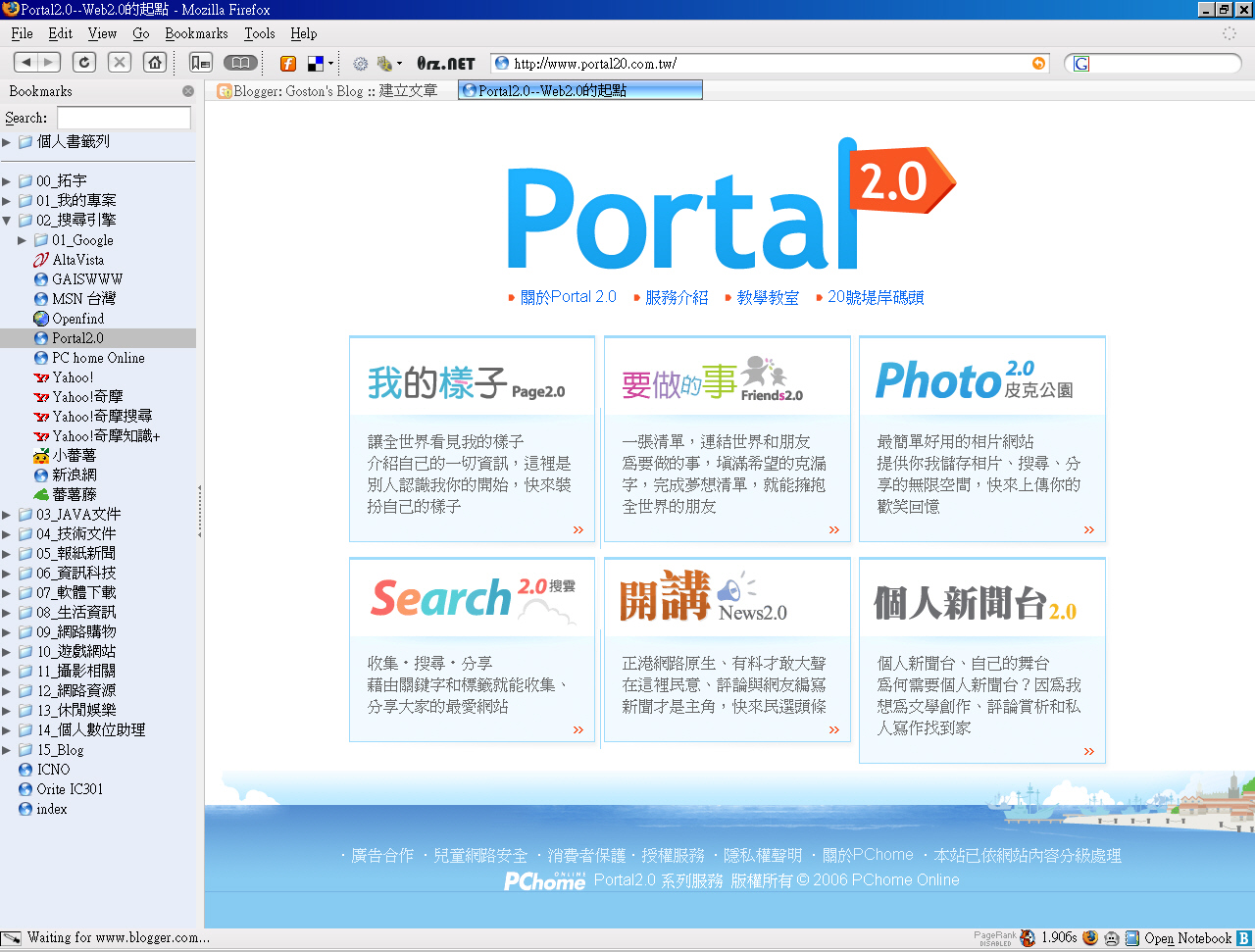Screen dimensions: 1255x952
Task: Expand the 01_Google subfolder
Action: (23, 240)
